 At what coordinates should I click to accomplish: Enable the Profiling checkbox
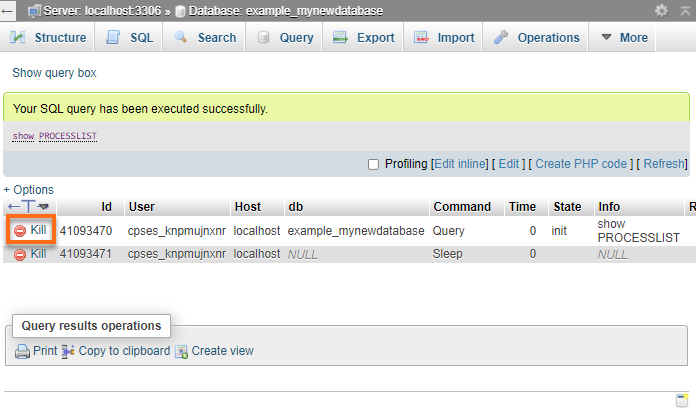[x=373, y=165]
